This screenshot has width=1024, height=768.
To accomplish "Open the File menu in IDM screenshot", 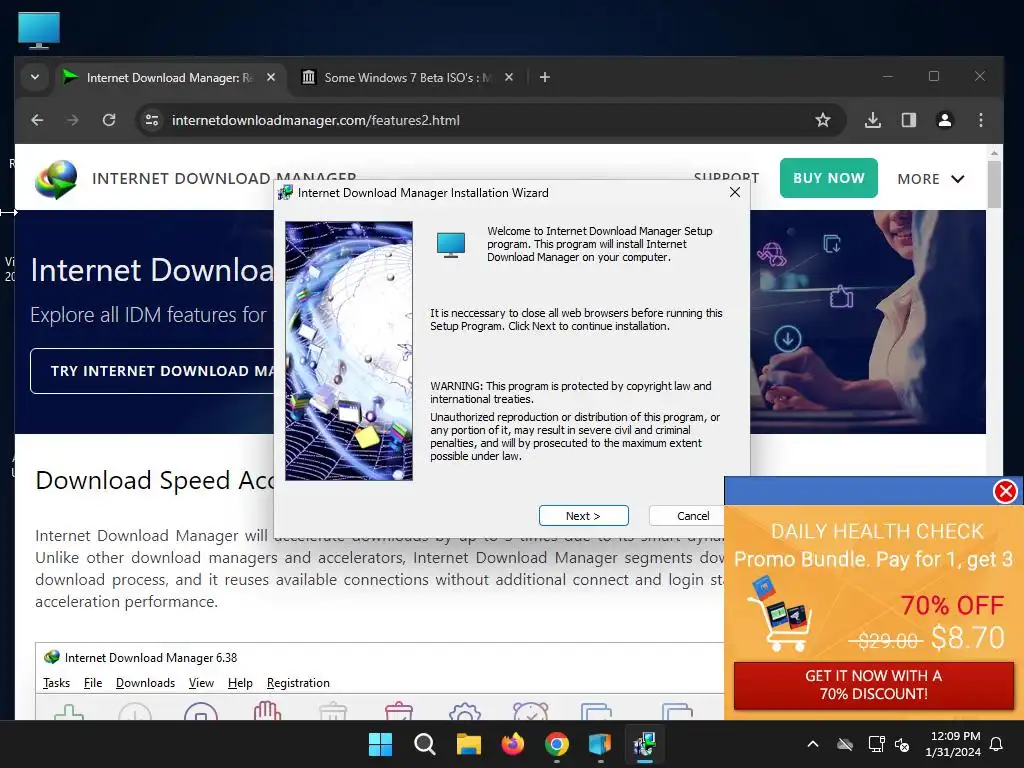I will 93,682.
